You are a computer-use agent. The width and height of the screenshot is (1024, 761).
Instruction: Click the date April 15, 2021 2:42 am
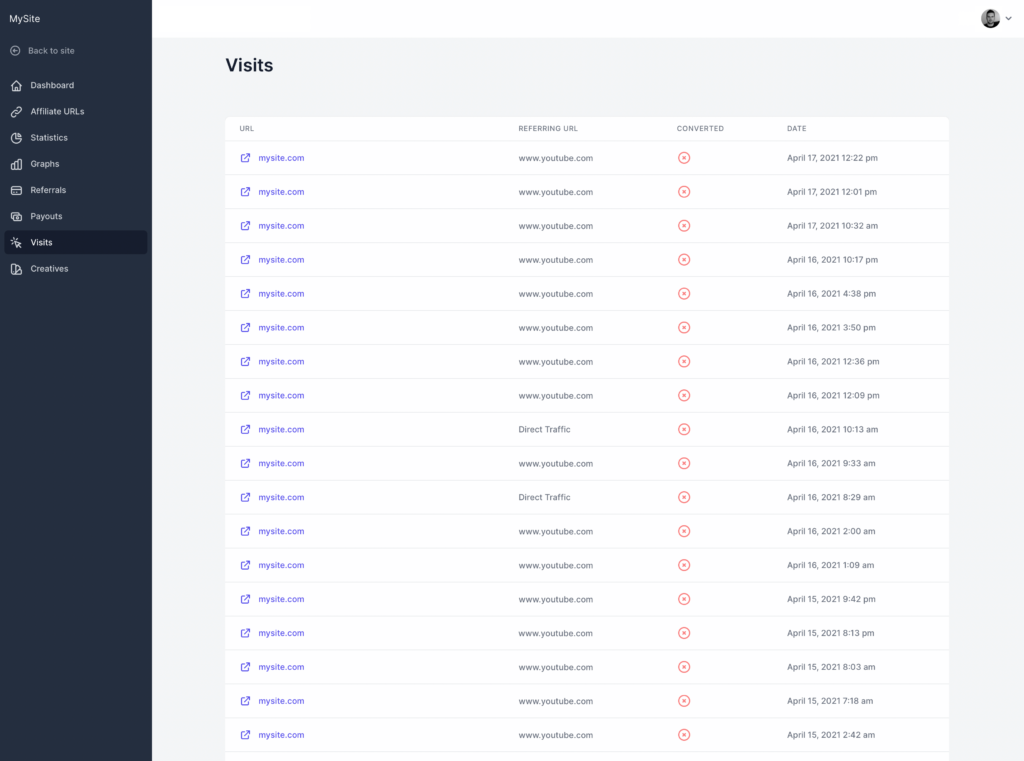click(x=831, y=735)
